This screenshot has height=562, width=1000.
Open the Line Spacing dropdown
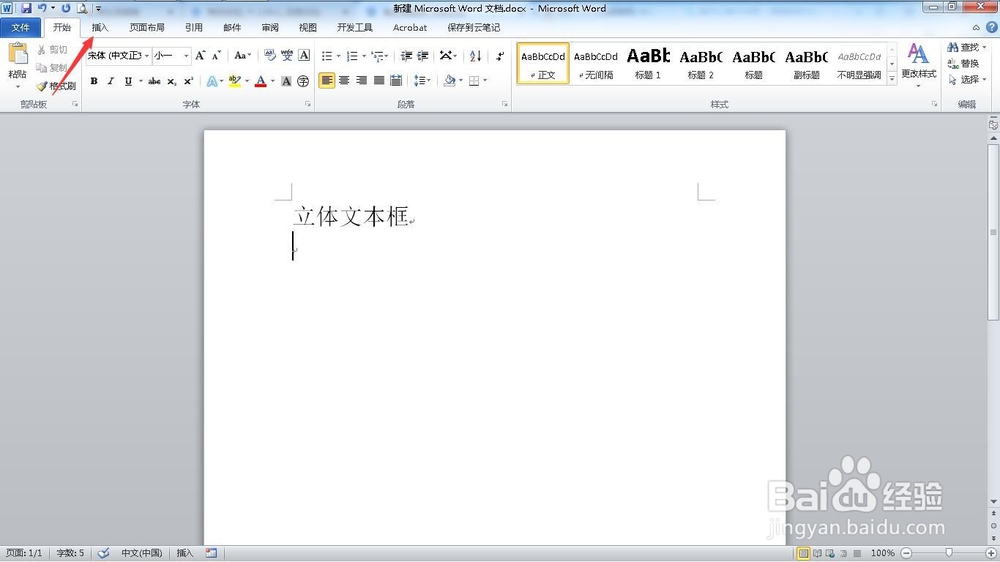(x=422, y=80)
